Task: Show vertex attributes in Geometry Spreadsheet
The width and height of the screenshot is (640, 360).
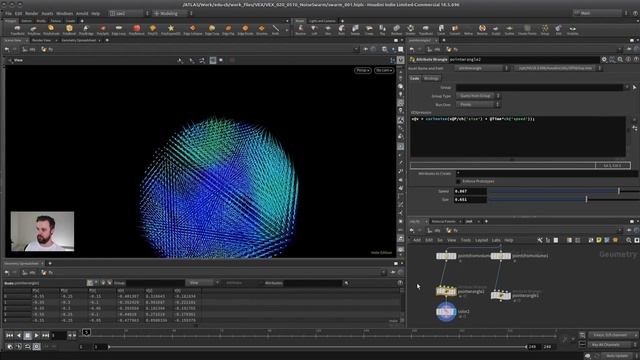Action: tap(97, 283)
